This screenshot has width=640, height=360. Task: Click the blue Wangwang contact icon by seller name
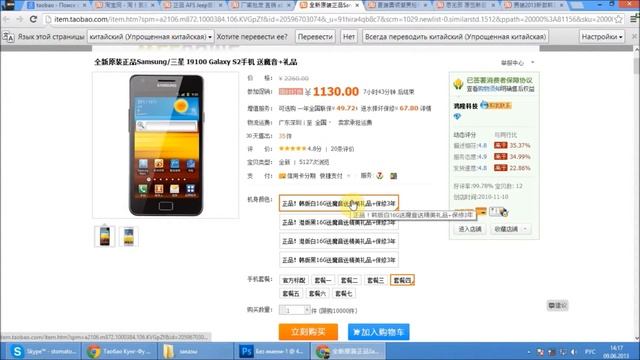[x=484, y=105]
